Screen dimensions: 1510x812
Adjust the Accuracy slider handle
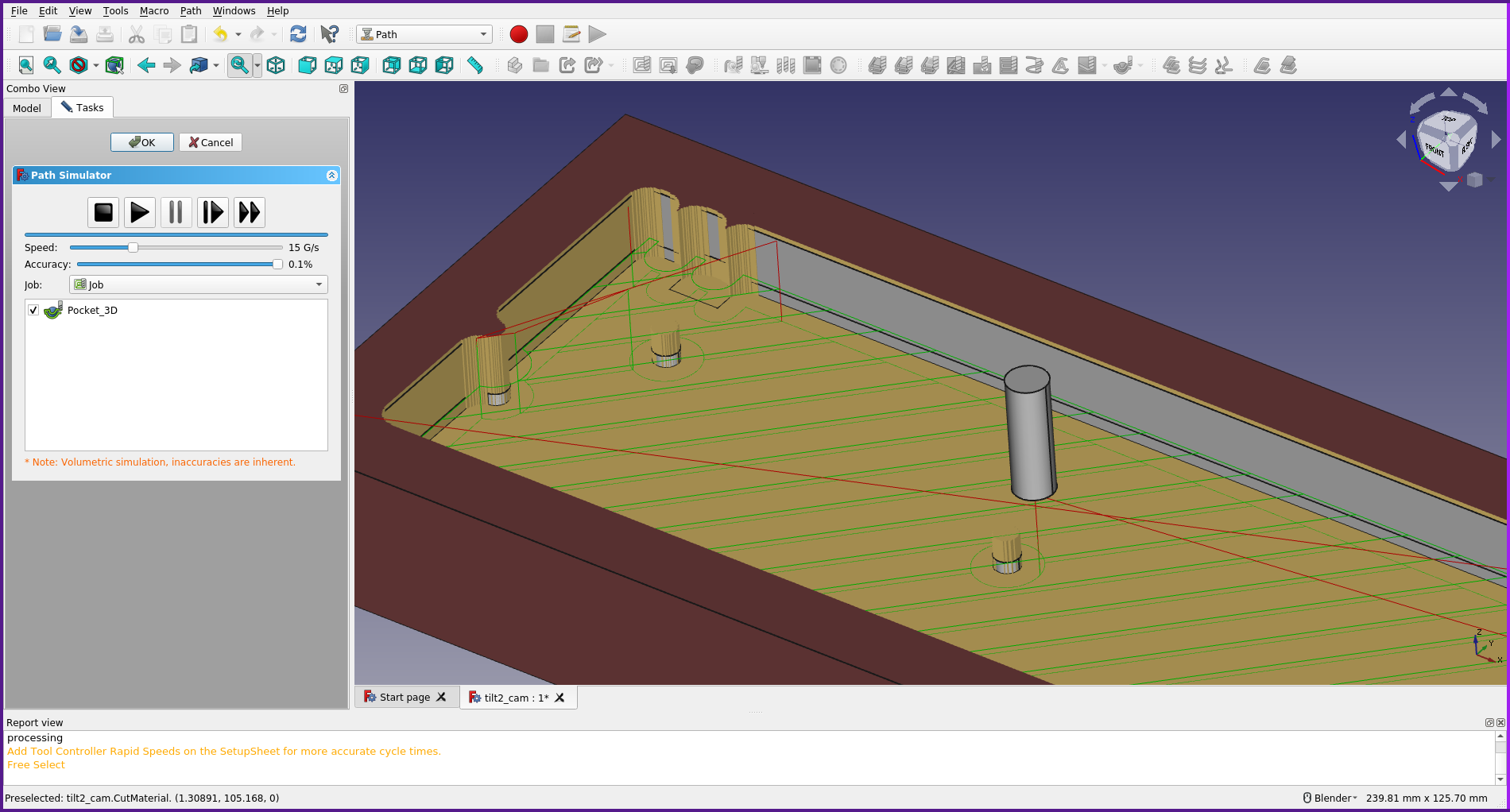point(277,265)
